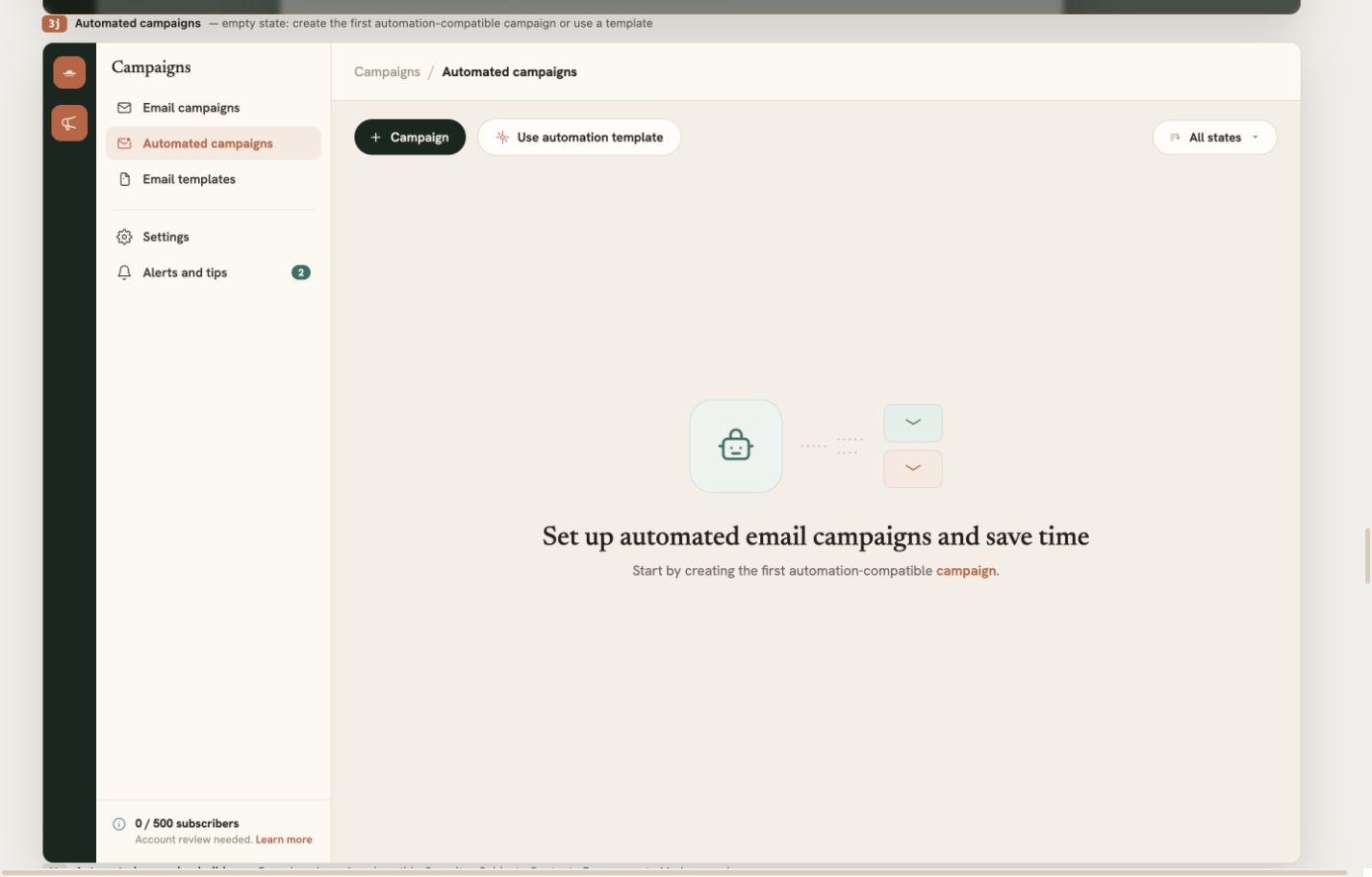This screenshot has height=877, width=1372.
Task: Click the app logo icon in the dark sidebar
Action: pyautogui.click(x=69, y=72)
